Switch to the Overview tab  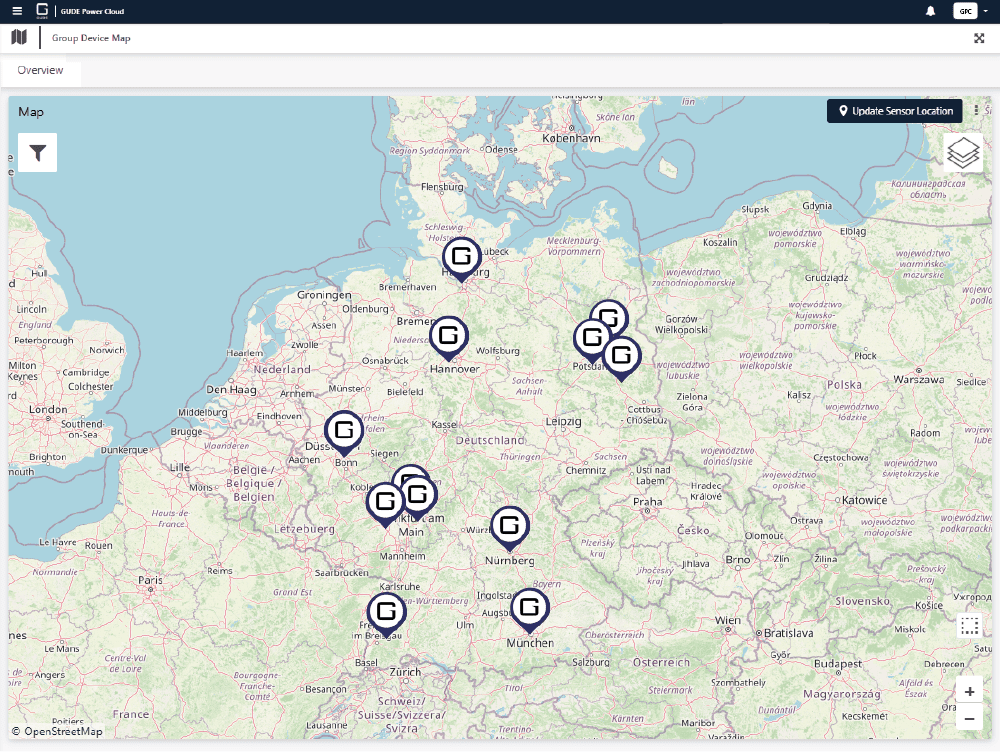[40, 70]
